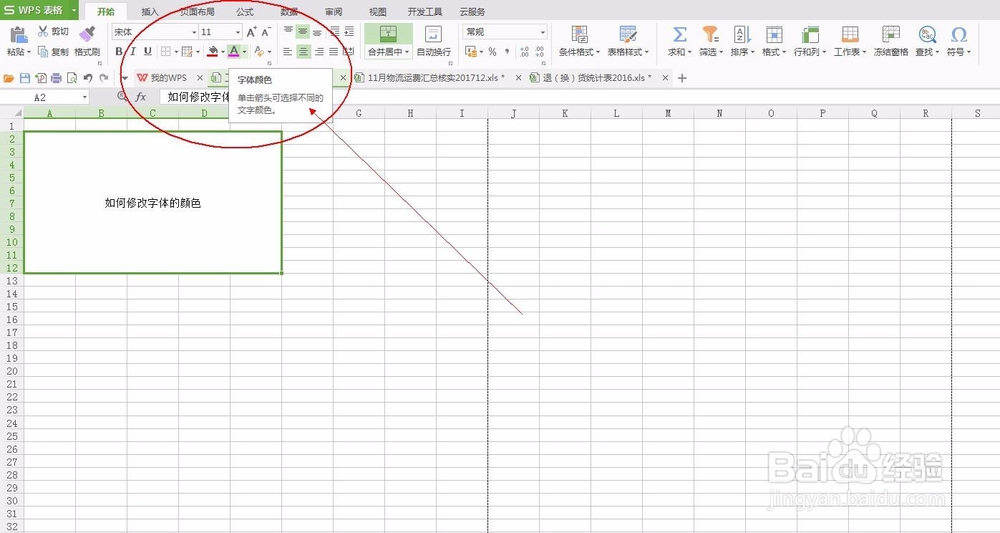Open the 开发工具 ribbon tab
Image resolution: width=1000 pixels, height=533 pixels.
tap(425, 11)
